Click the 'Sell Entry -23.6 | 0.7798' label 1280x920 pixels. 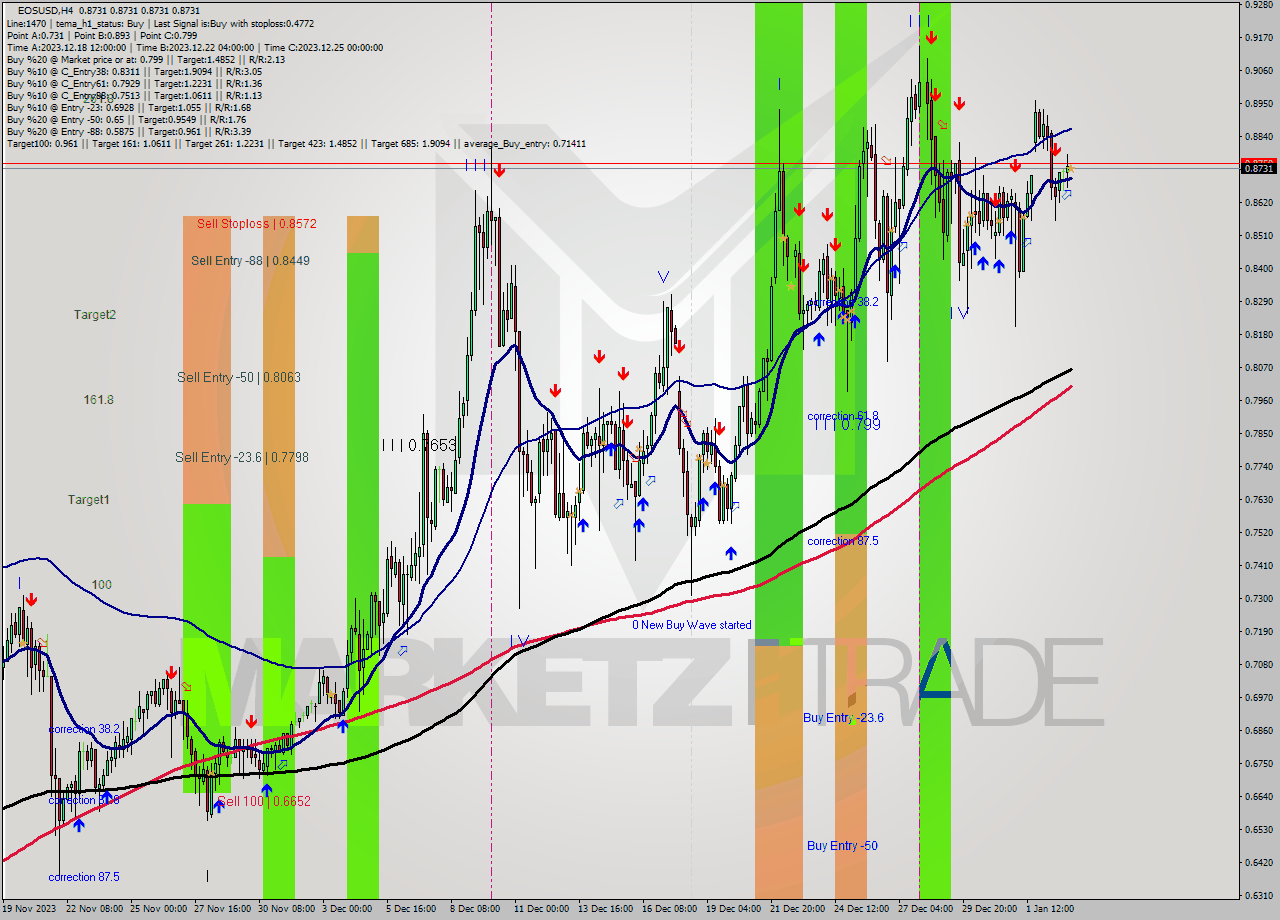[241, 457]
